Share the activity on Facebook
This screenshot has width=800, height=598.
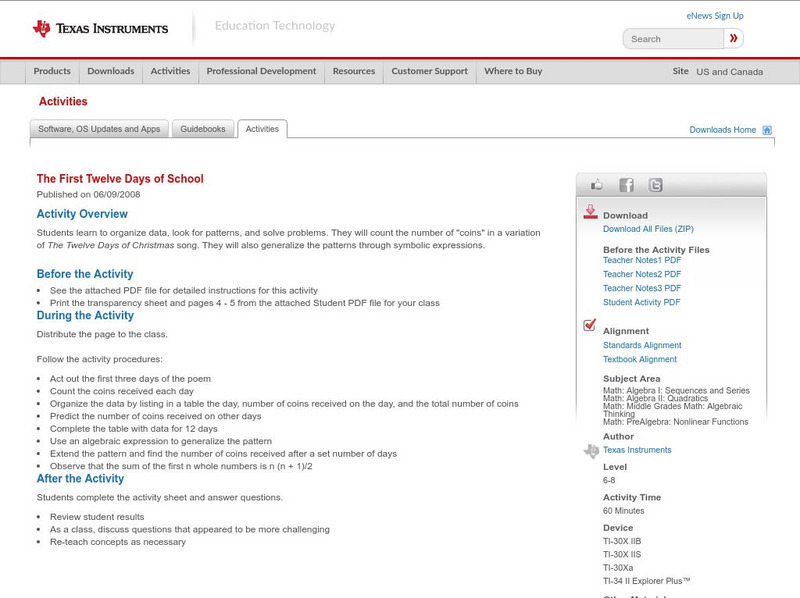(x=626, y=185)
